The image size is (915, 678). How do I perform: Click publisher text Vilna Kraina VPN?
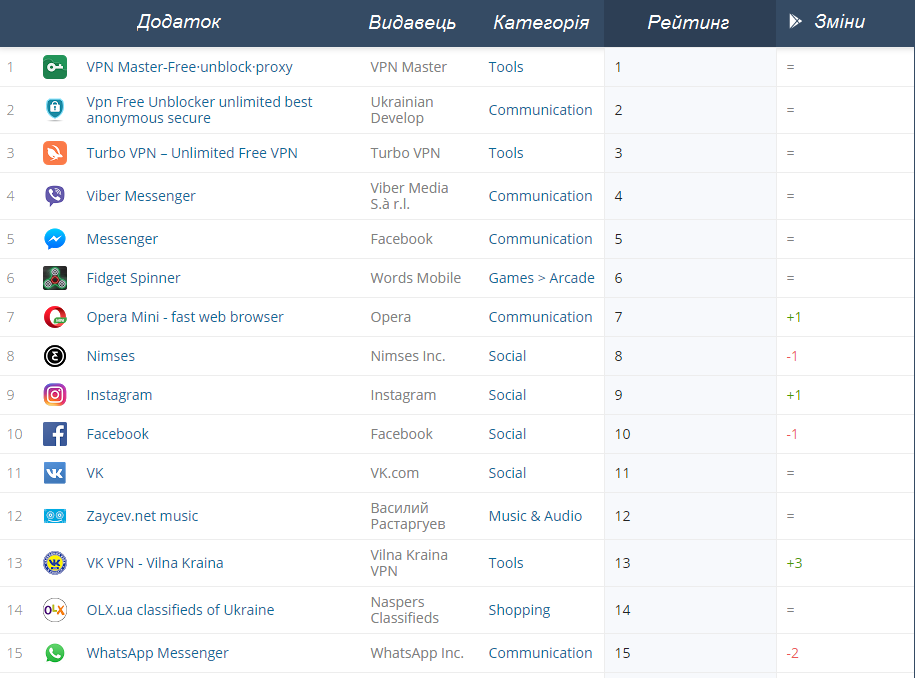tap(409, 563)
